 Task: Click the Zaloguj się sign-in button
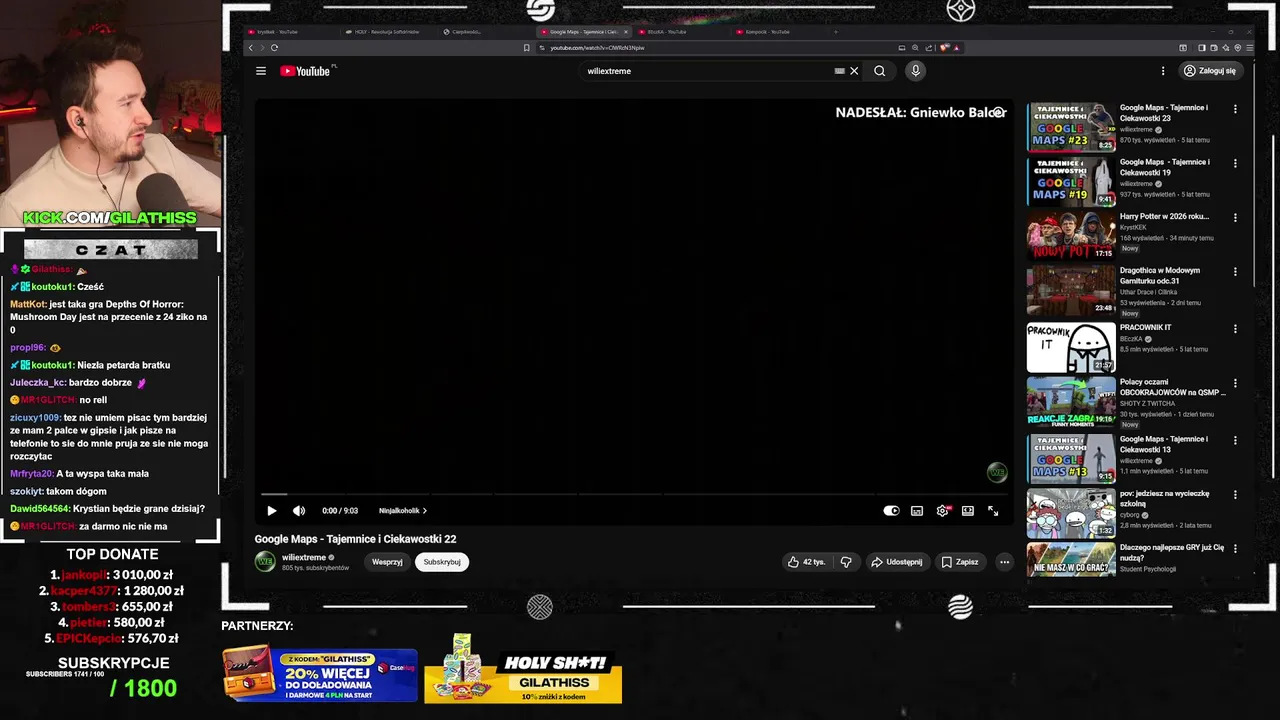point(1210,71)
